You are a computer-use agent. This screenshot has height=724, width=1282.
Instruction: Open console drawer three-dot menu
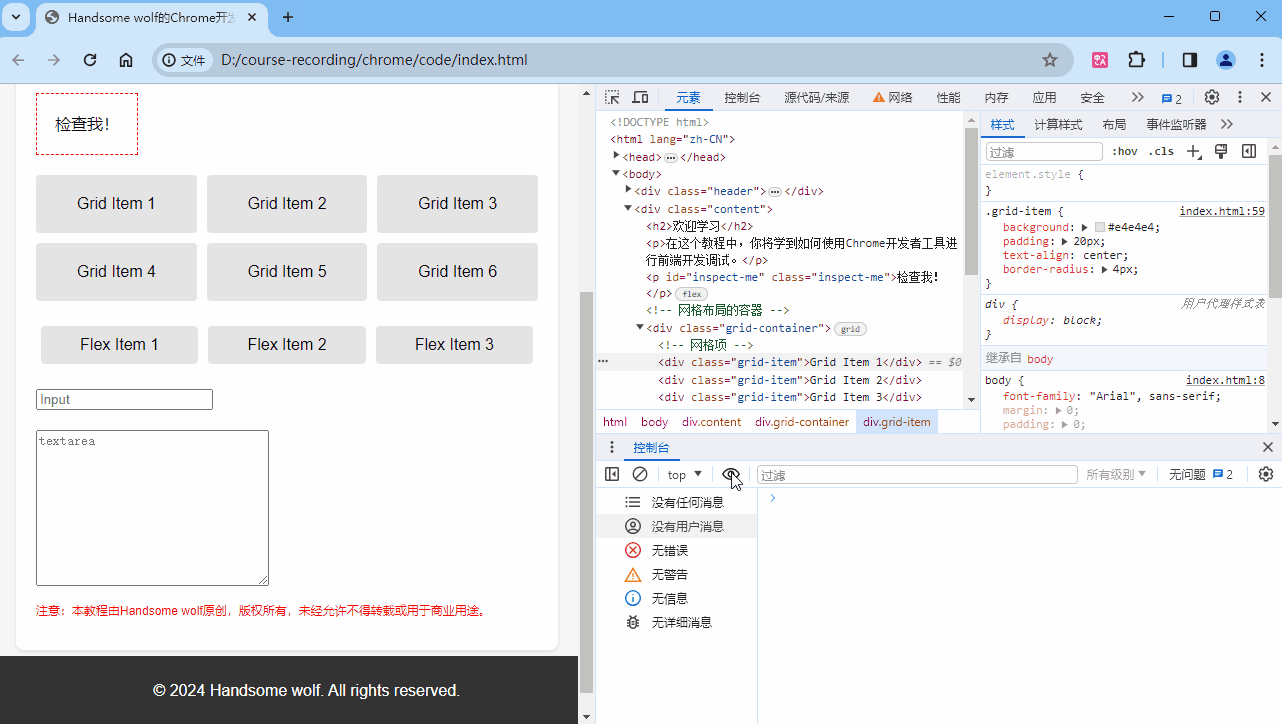[x=612, y=447]
